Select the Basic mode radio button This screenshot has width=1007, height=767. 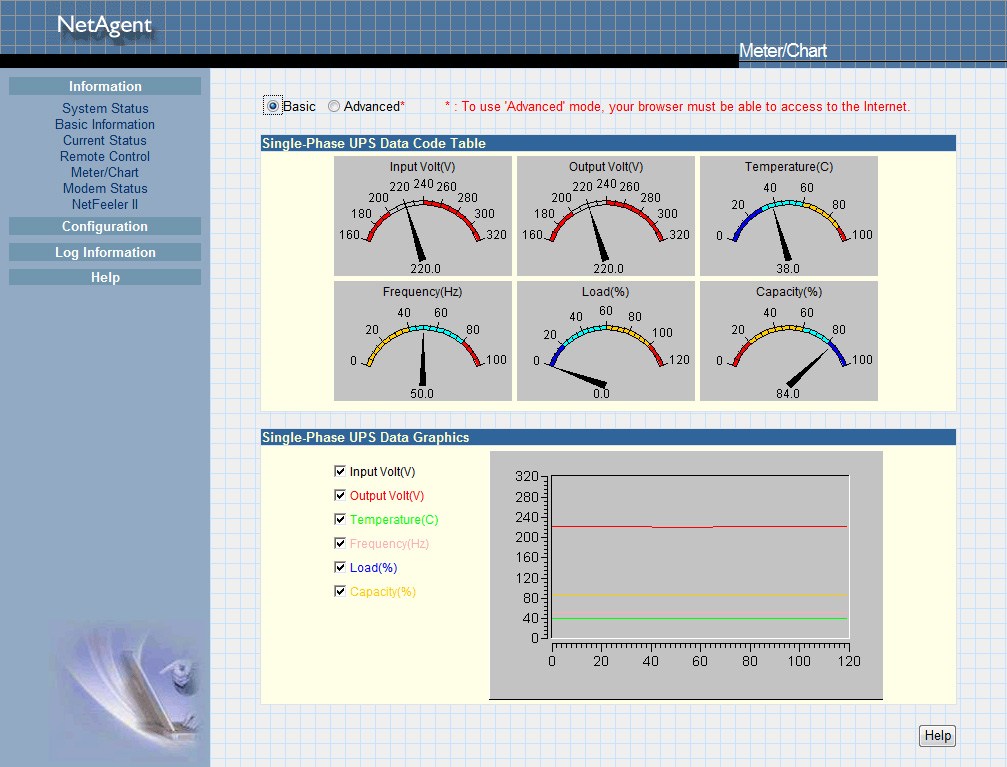click(273, 106)
